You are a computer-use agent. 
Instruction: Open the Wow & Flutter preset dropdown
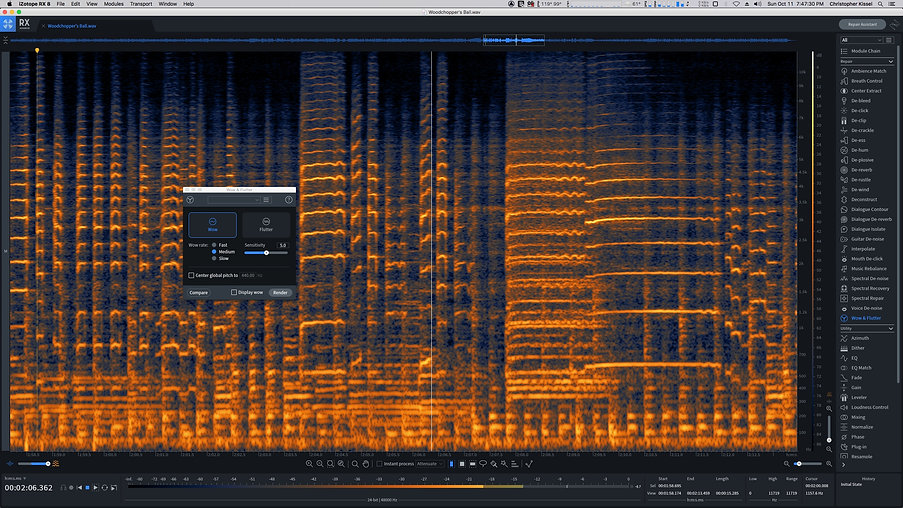pyautogui.click(x=234, y=200)
